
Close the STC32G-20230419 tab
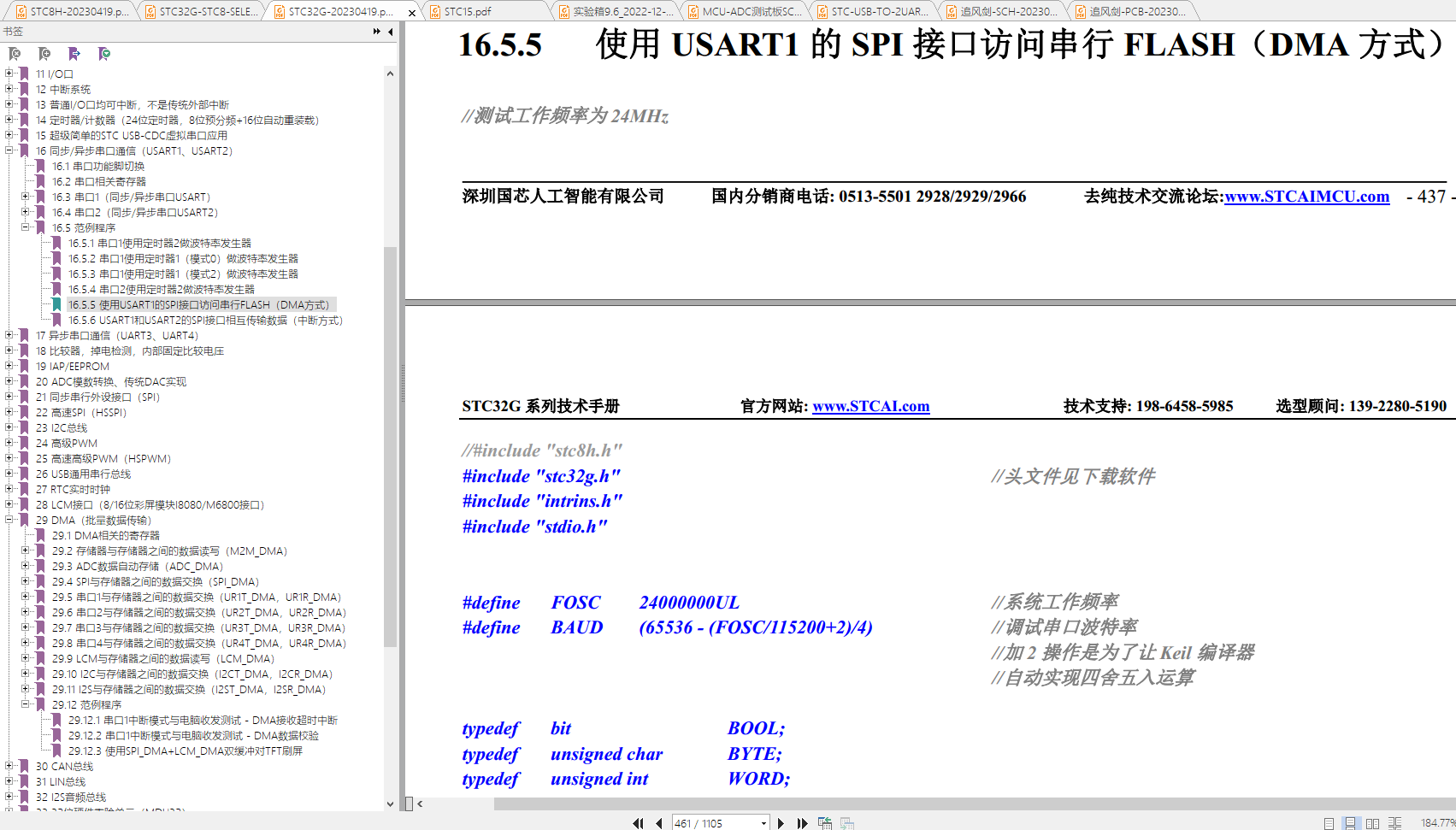tap(412, 13)
